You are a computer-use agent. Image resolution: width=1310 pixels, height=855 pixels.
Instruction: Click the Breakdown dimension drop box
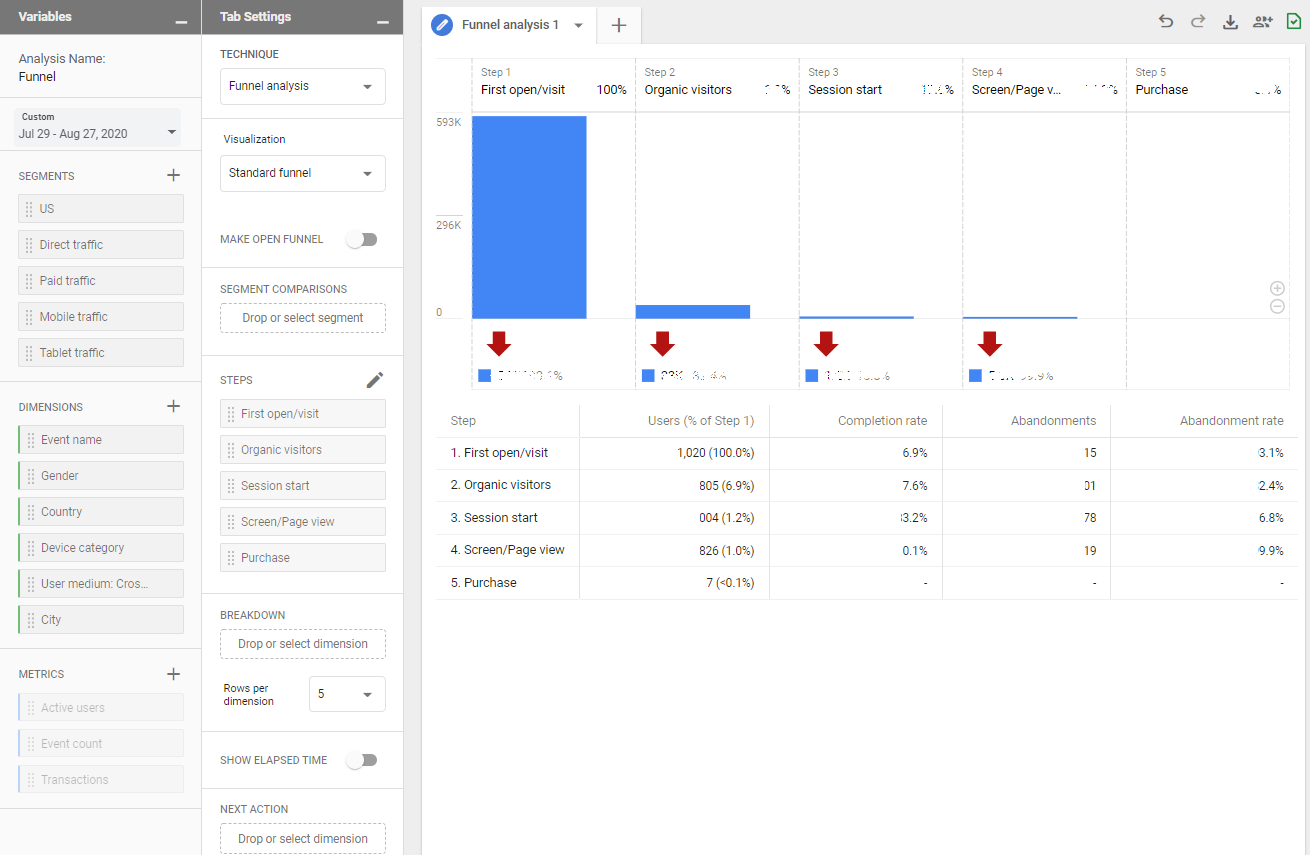[302, 644]
